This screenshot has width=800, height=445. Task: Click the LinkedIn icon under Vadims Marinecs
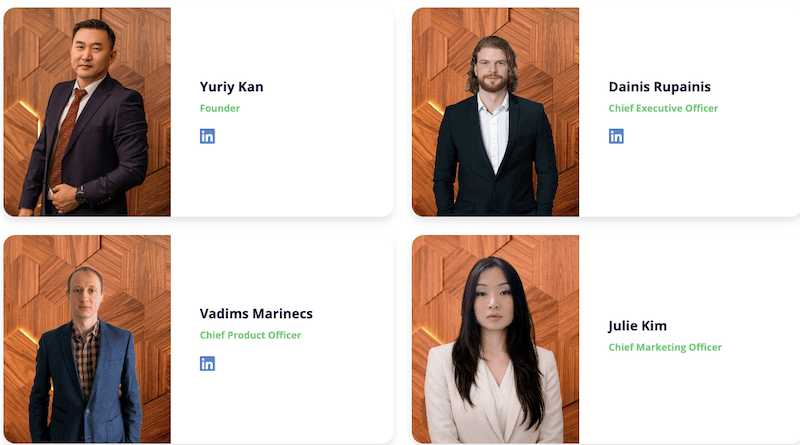(207, 363)
